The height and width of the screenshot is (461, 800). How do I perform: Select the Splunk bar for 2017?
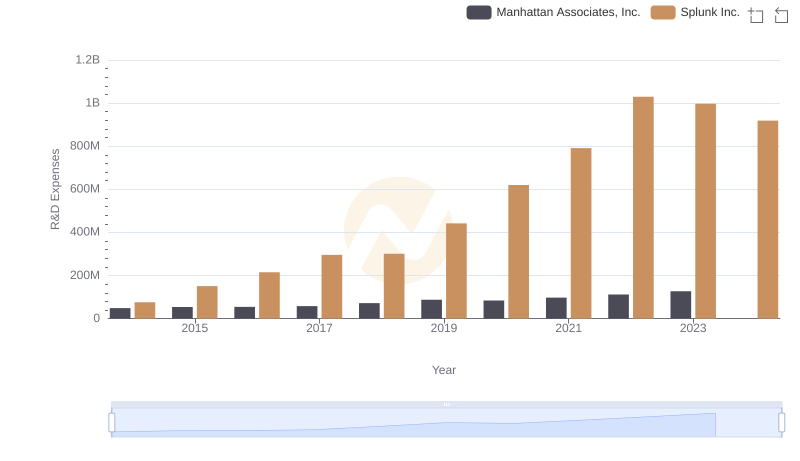pos(332,287)
